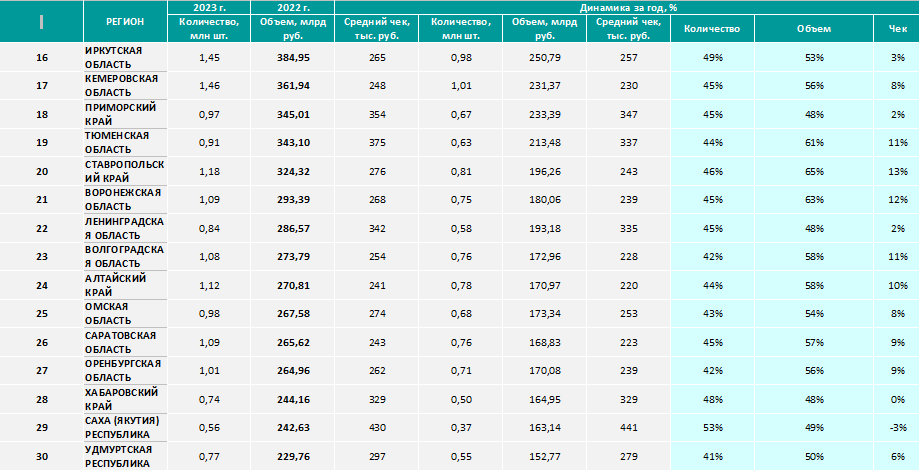This screenshot has height=470, width=919.
Task: Select the bold volume value '343,10'
Action: (x=294, y=142)
